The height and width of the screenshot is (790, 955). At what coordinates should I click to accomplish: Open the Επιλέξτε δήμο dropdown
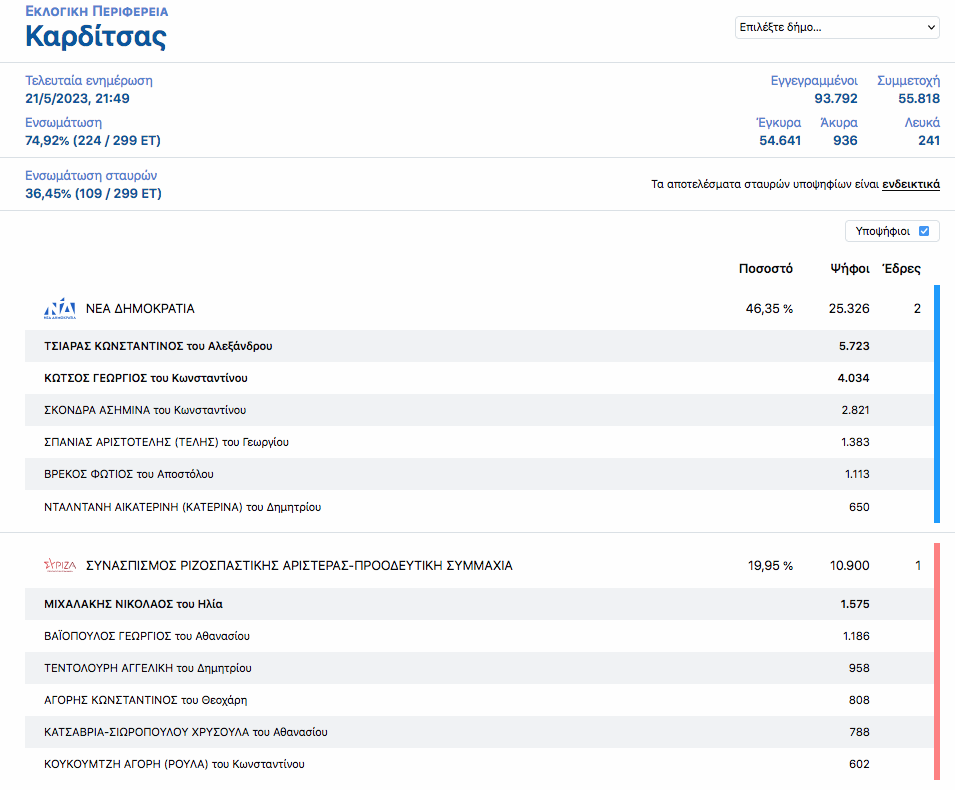pyautogui.click(x=836, y=27)
